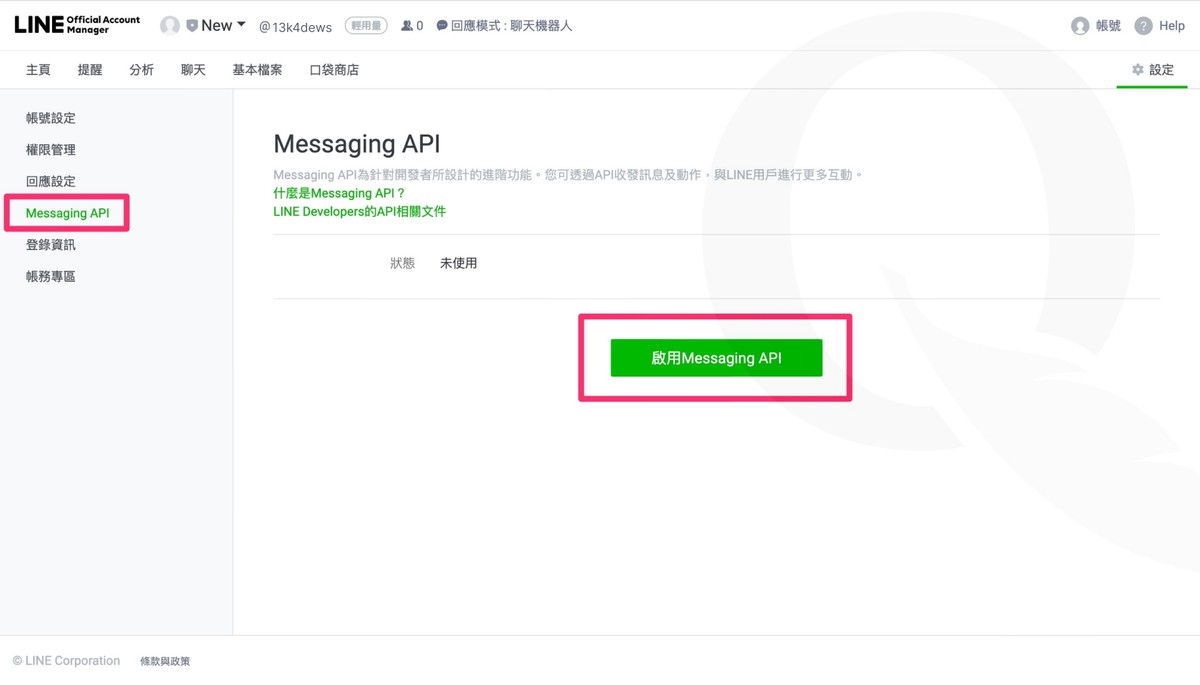Open 帳號設定 in the sidebar
1200x685 pixels.
click(51, 118)
